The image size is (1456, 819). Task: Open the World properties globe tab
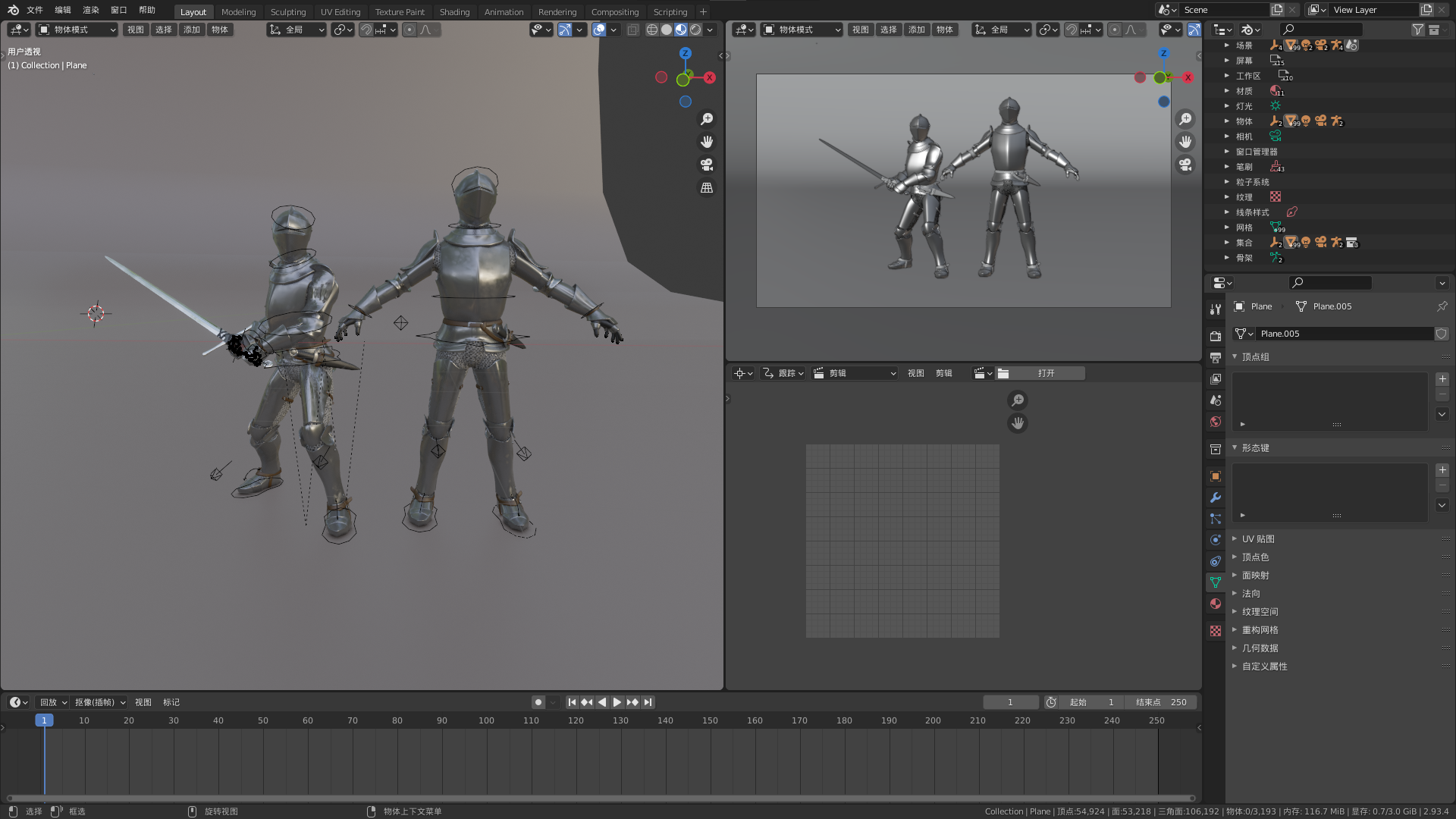pyautogui.click(x=1216, y=422)
